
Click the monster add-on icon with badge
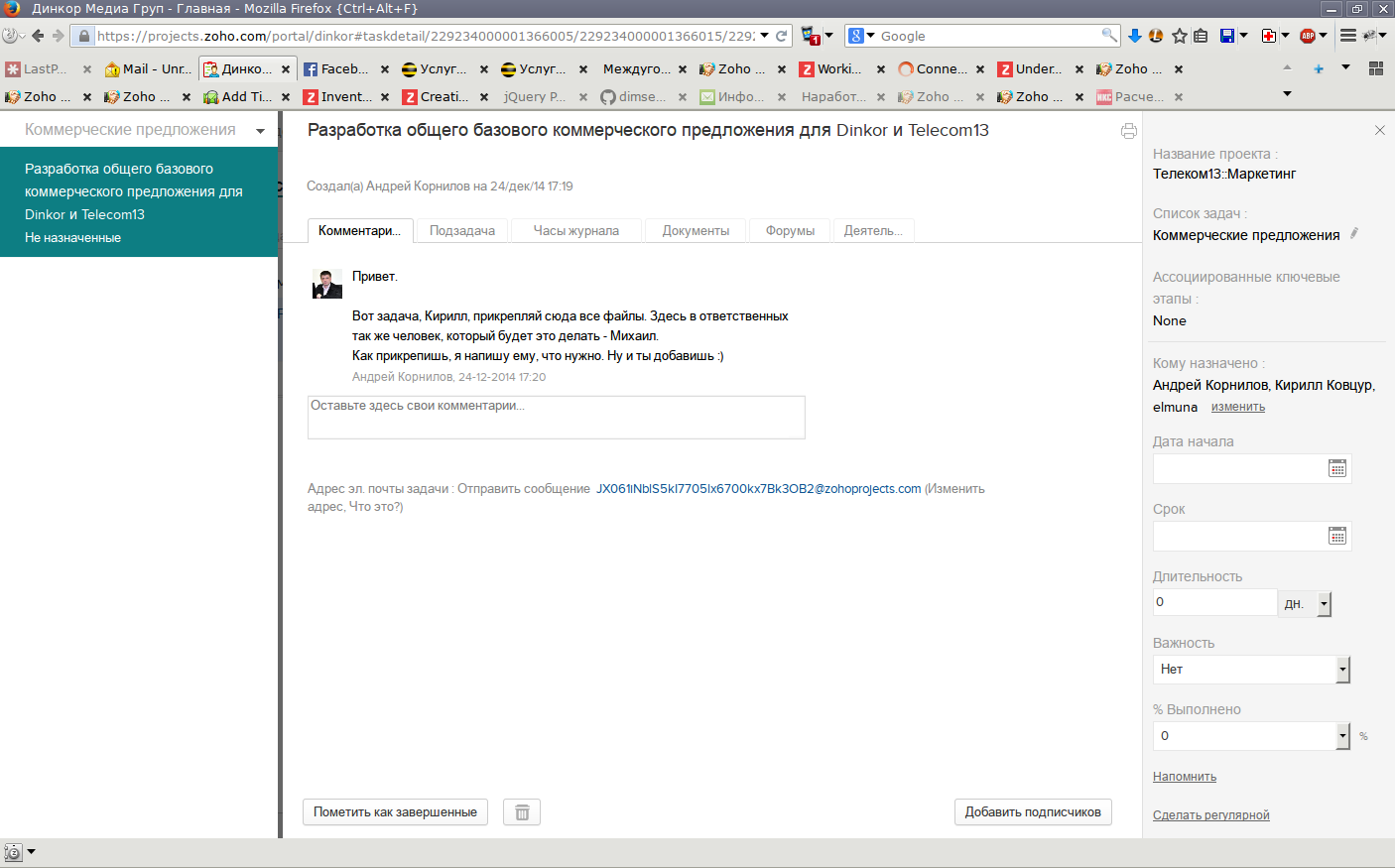pos(811,36)
